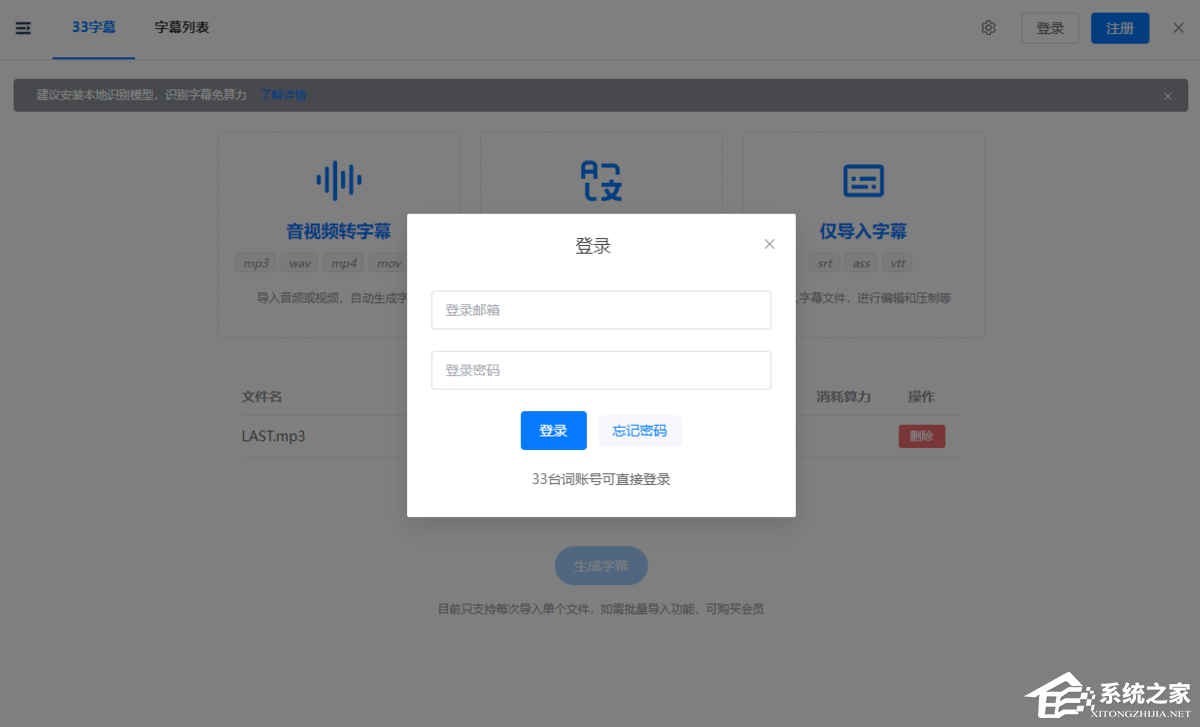Screen dimensions: 1200x727
Task: Click the 消耗算力 column header
Action: (844, 396)
